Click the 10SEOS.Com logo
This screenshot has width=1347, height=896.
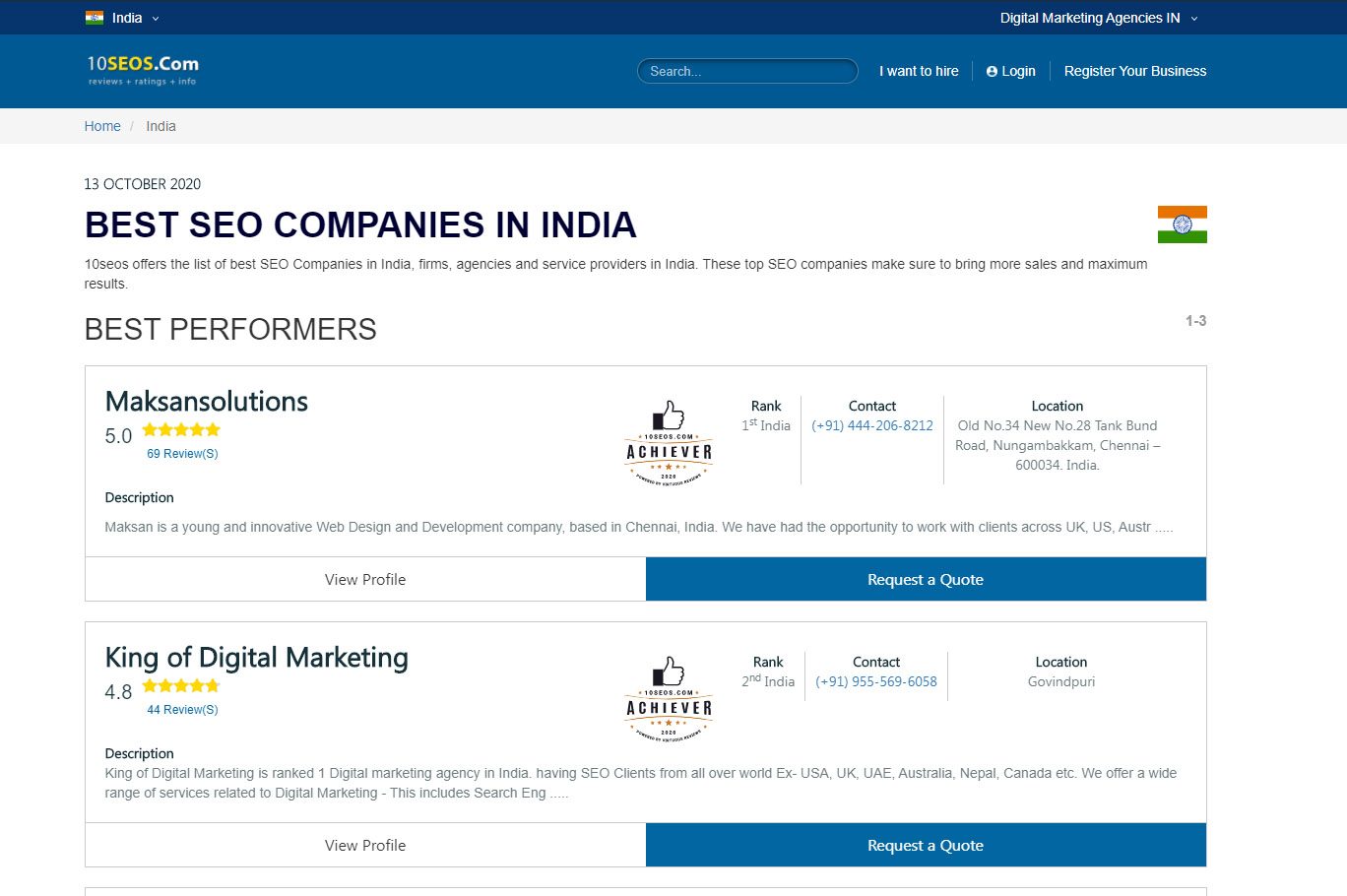(143, 70)
